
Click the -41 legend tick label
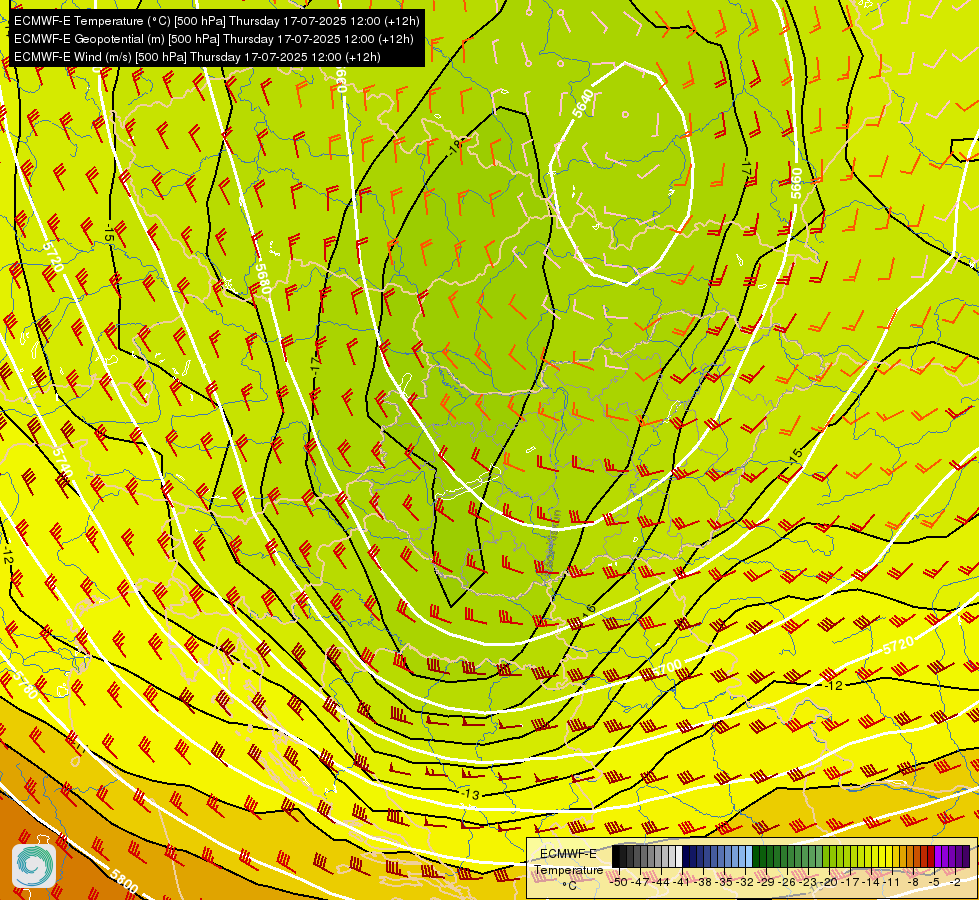pos(682,882)
